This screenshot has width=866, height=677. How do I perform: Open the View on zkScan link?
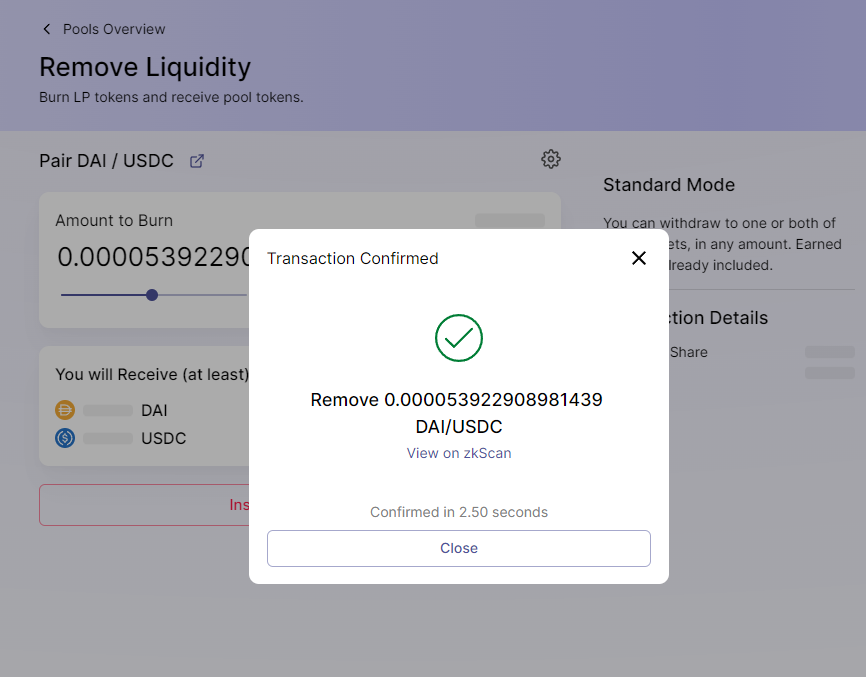458,453
